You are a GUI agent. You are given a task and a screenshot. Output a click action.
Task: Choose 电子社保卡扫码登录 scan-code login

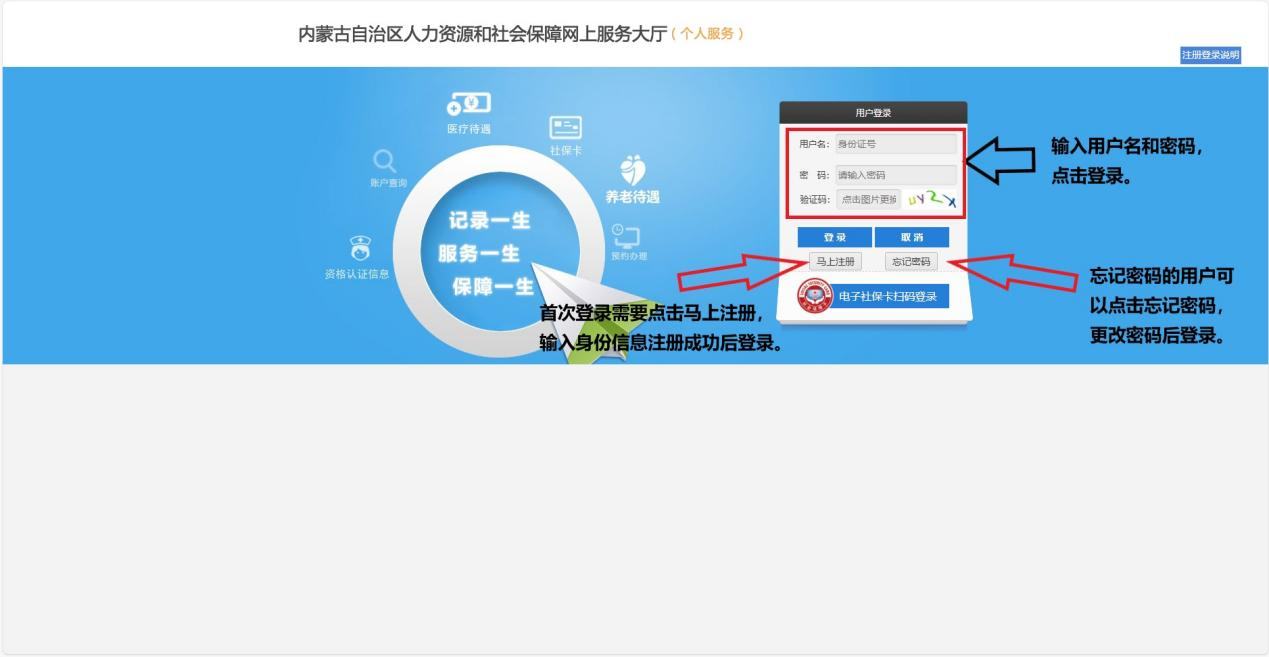point(888,296)
